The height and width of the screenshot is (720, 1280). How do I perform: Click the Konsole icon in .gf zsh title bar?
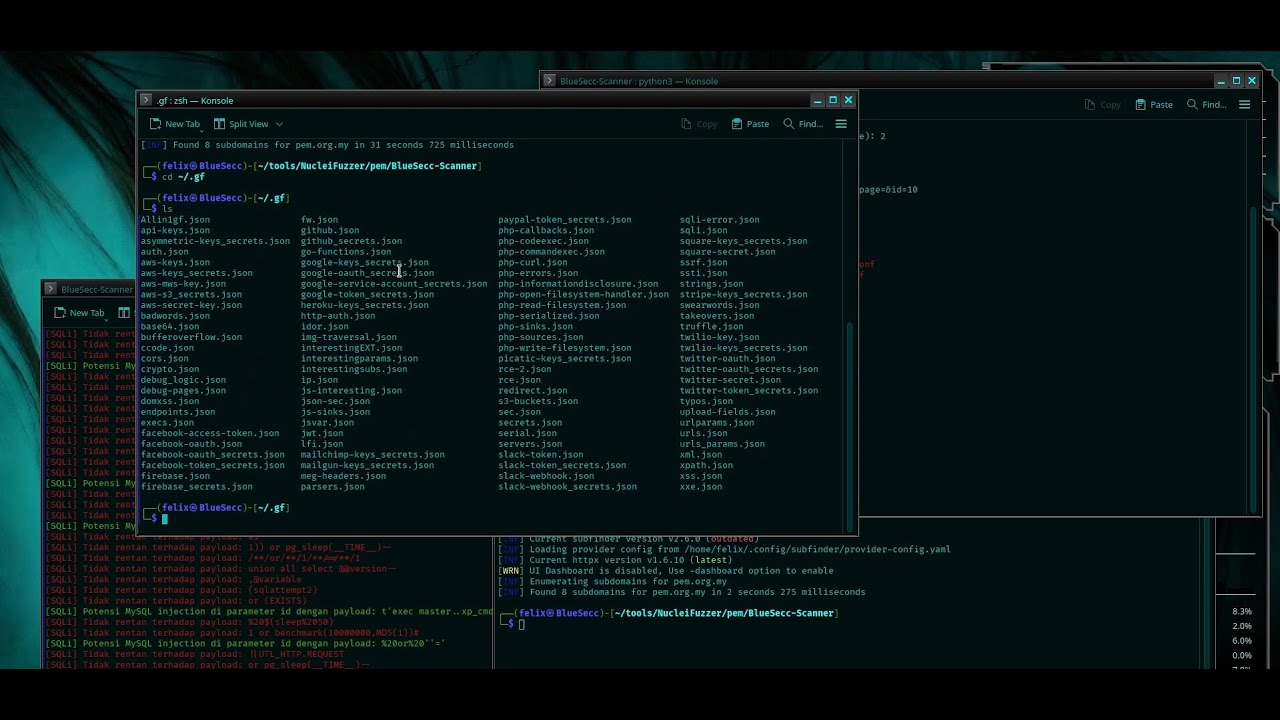[146, 100]
